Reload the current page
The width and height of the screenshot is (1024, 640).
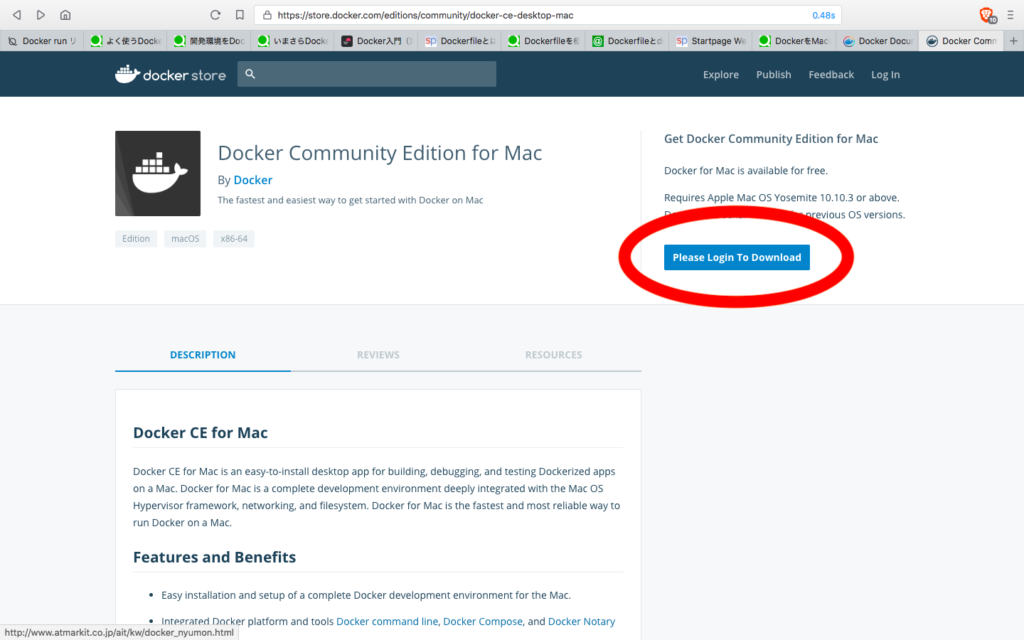(215, 14)
